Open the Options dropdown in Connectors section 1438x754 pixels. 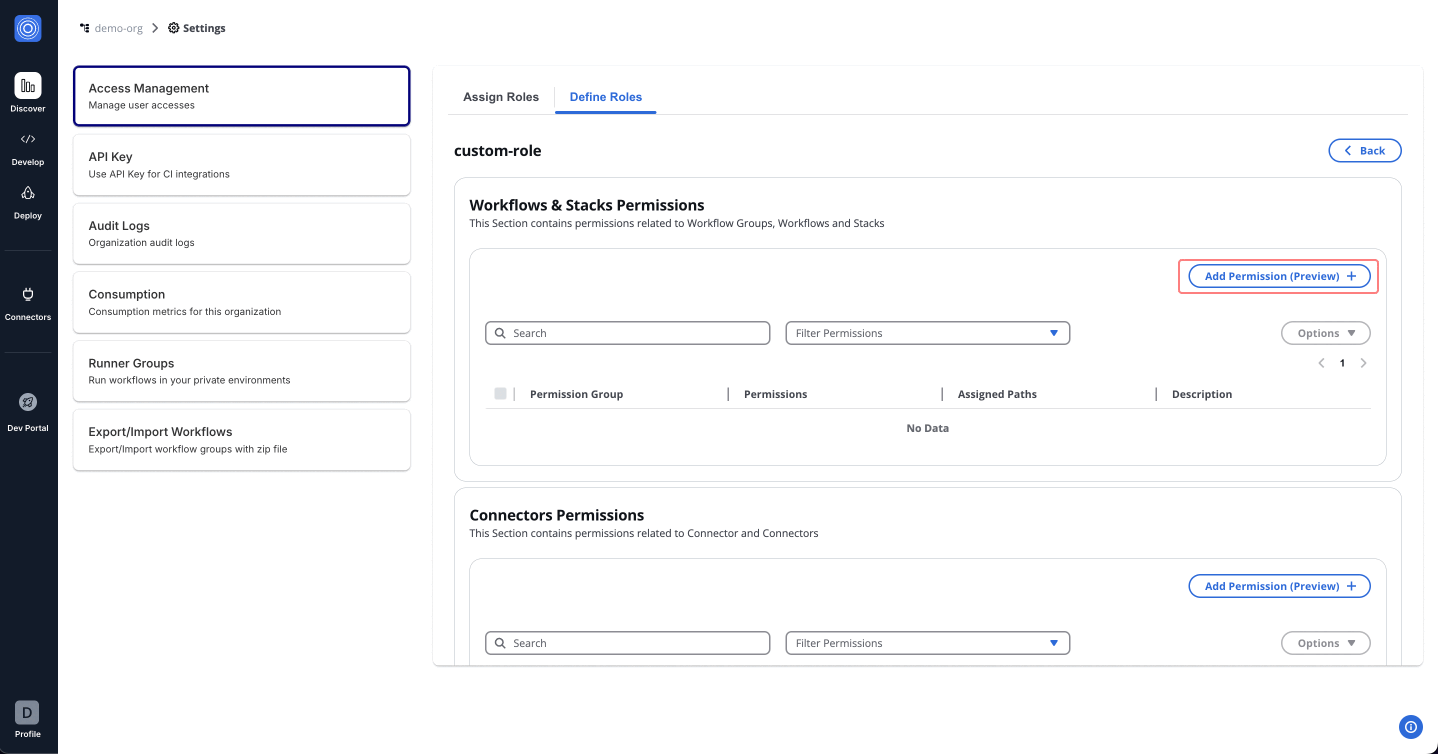pyautogui.click(x=1325, y=643)
